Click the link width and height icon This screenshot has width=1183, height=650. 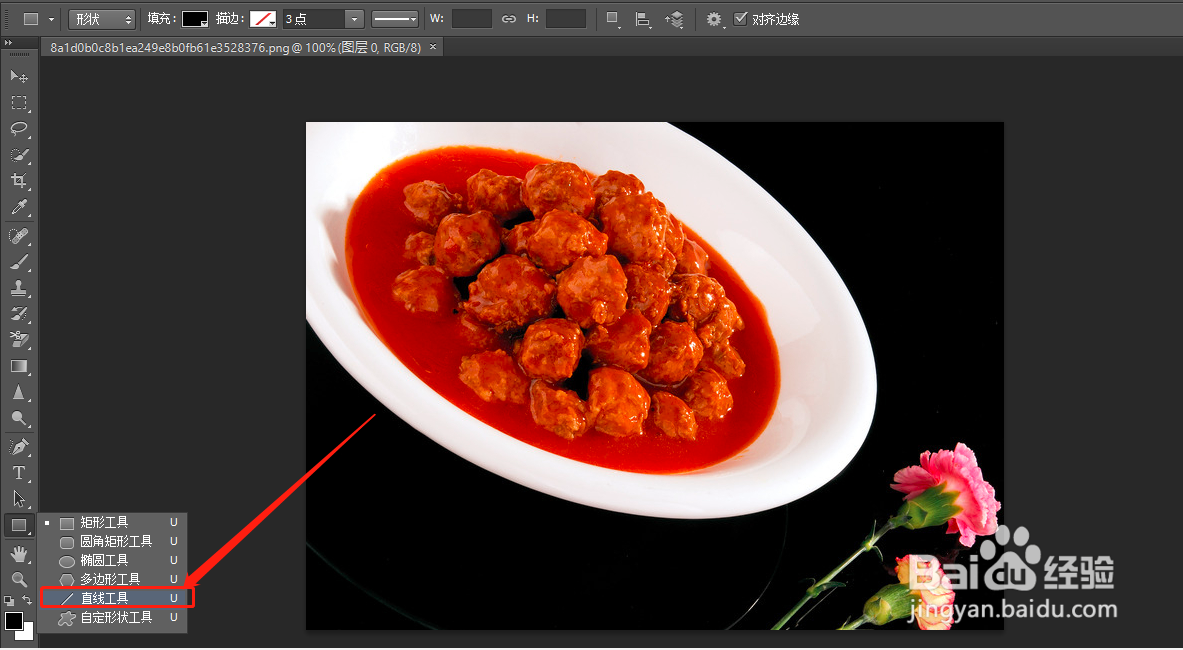(x=509, y=19)
